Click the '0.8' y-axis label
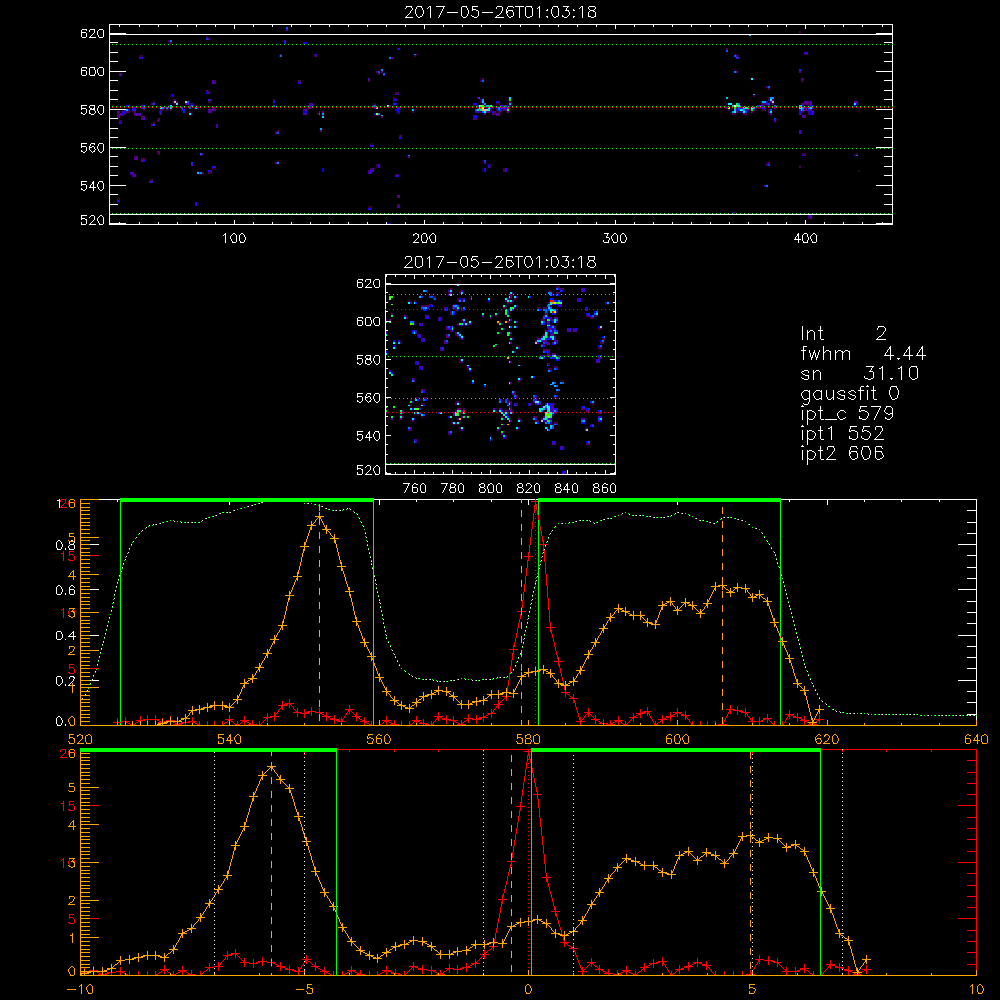1000x1000 pixels. click(65, 545)
